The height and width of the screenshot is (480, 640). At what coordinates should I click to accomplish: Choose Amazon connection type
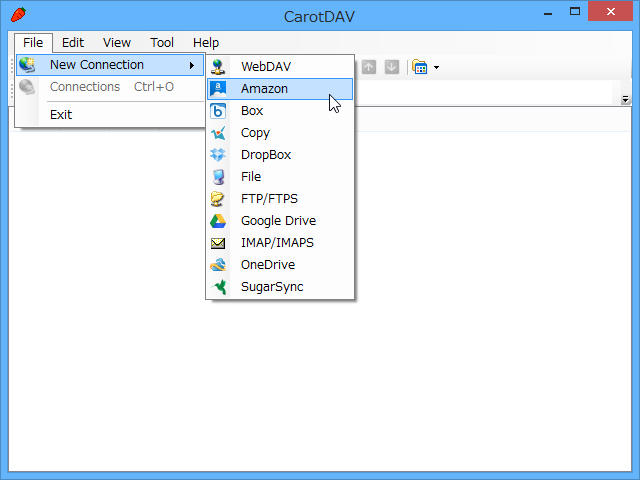pyautogui.click(x=280, y=89)
